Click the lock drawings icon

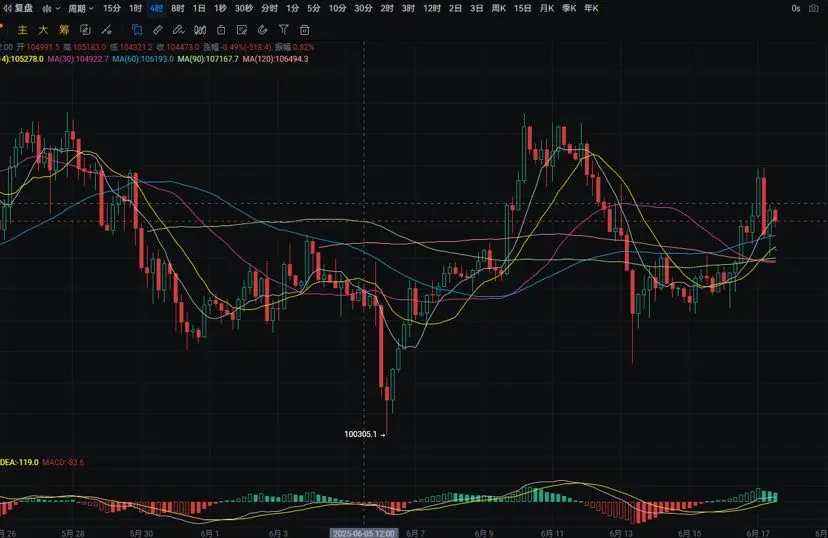tap(221, 30)
